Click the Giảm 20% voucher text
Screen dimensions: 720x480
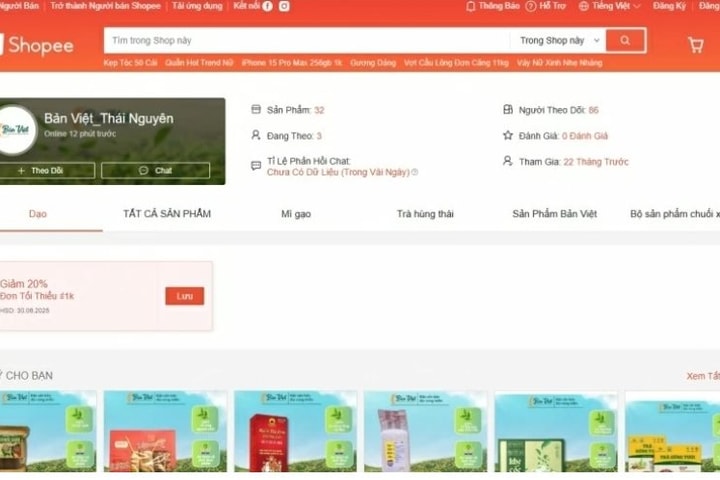[24, 284]
